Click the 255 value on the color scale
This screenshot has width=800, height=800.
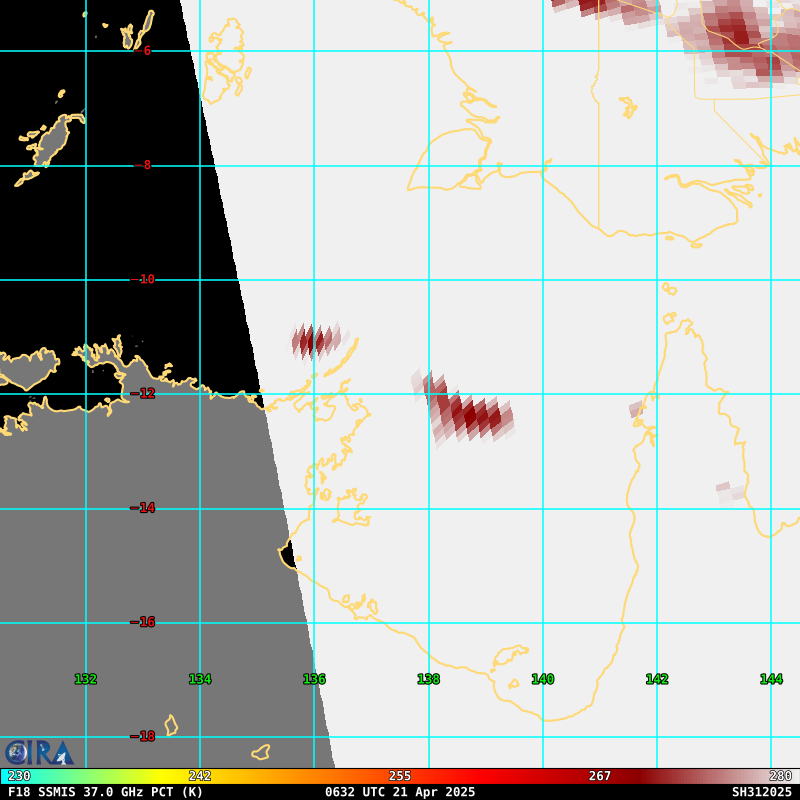(400, 776)
